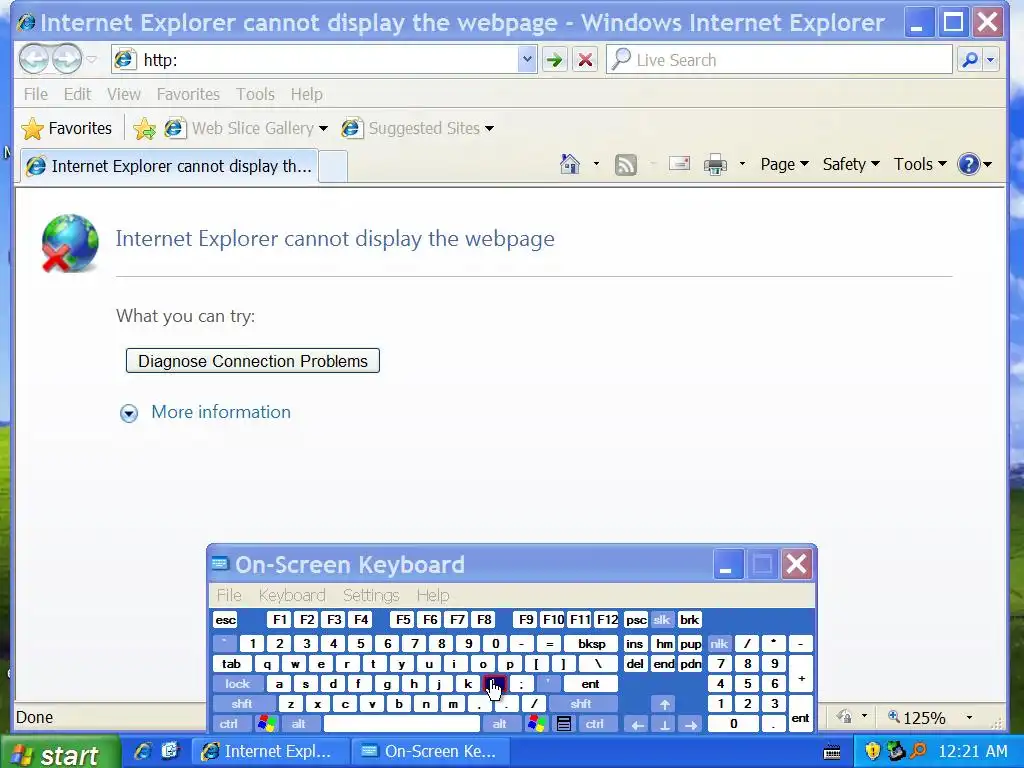Open the address bar history dropdown

527,60
